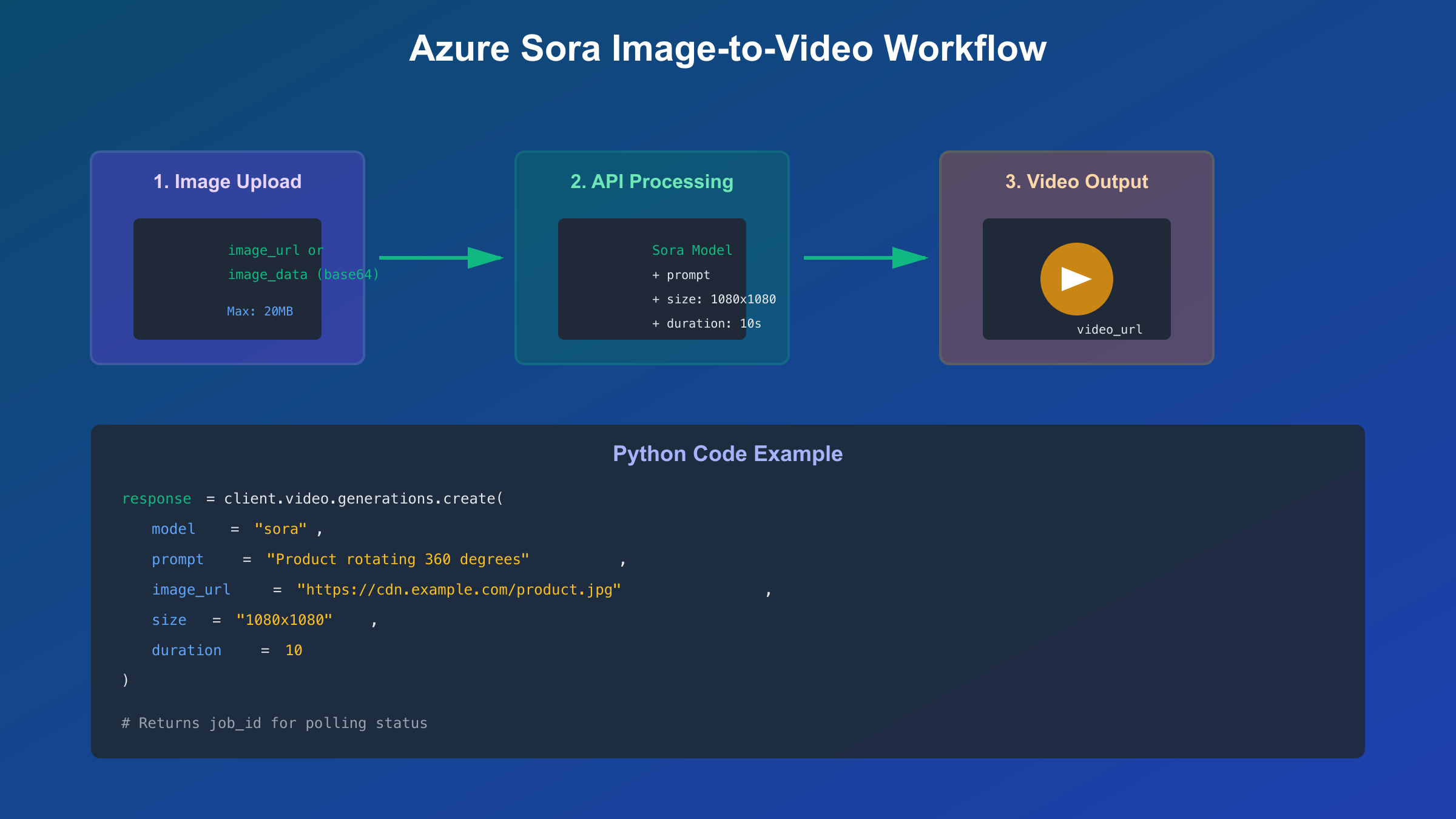Select the '2. API Processing' heading
Image resolution: width=1456 pixels, height=819 pixels.
click(x=652, y=181)
